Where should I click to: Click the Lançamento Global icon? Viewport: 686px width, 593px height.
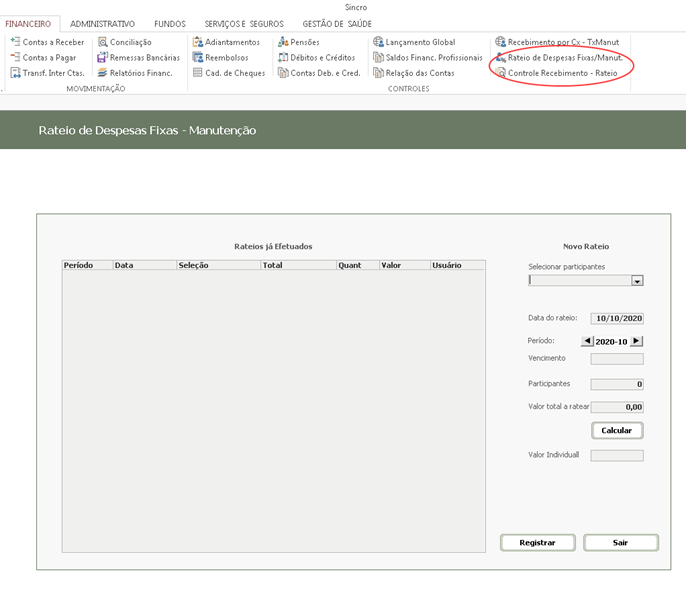click(x=378, y=42)
